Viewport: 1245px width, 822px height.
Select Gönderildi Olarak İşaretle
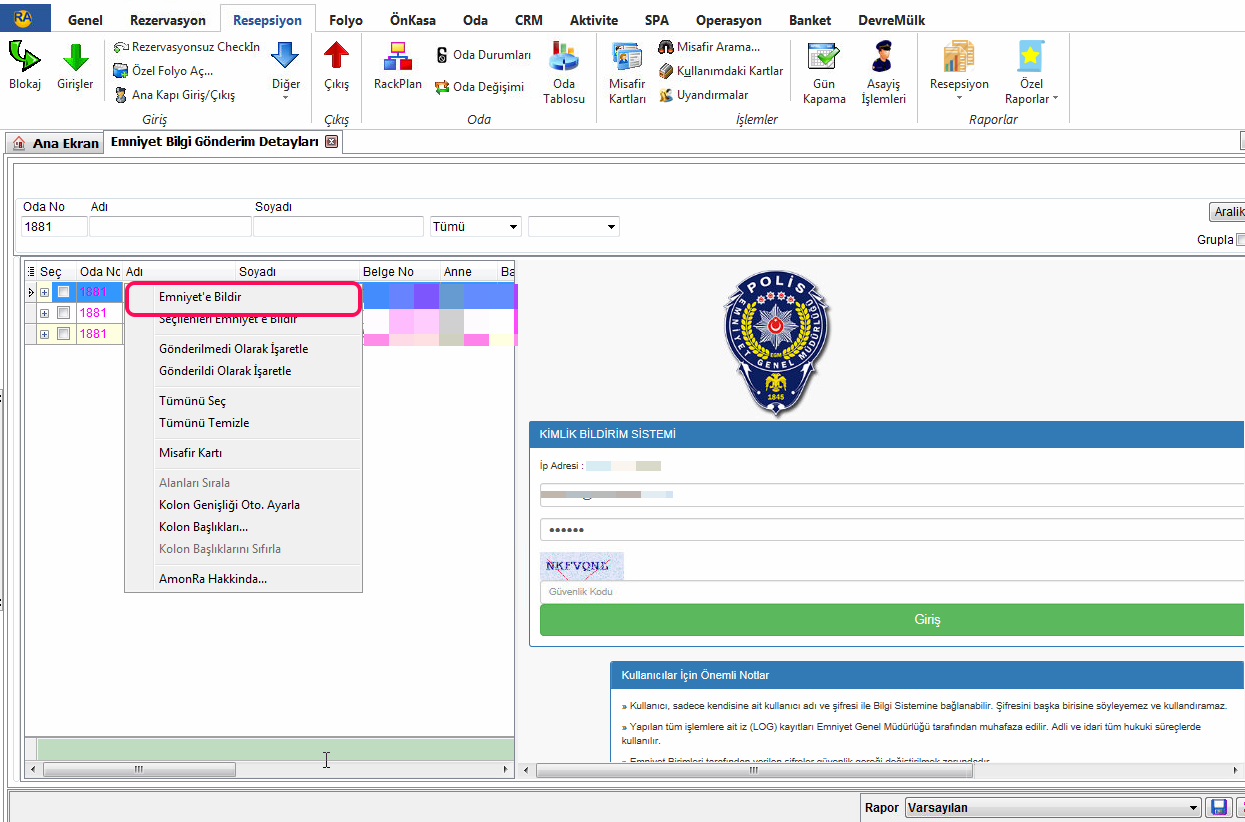point(243,371)
